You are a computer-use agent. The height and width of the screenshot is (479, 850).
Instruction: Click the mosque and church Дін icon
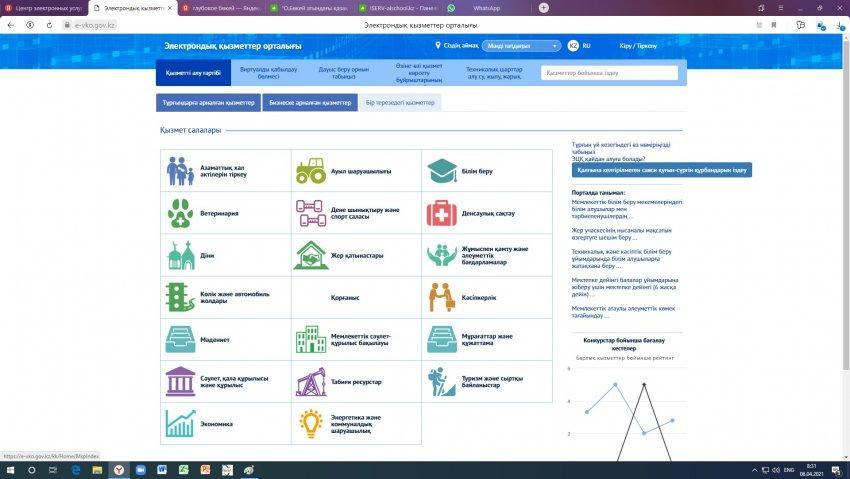[181, 255]
